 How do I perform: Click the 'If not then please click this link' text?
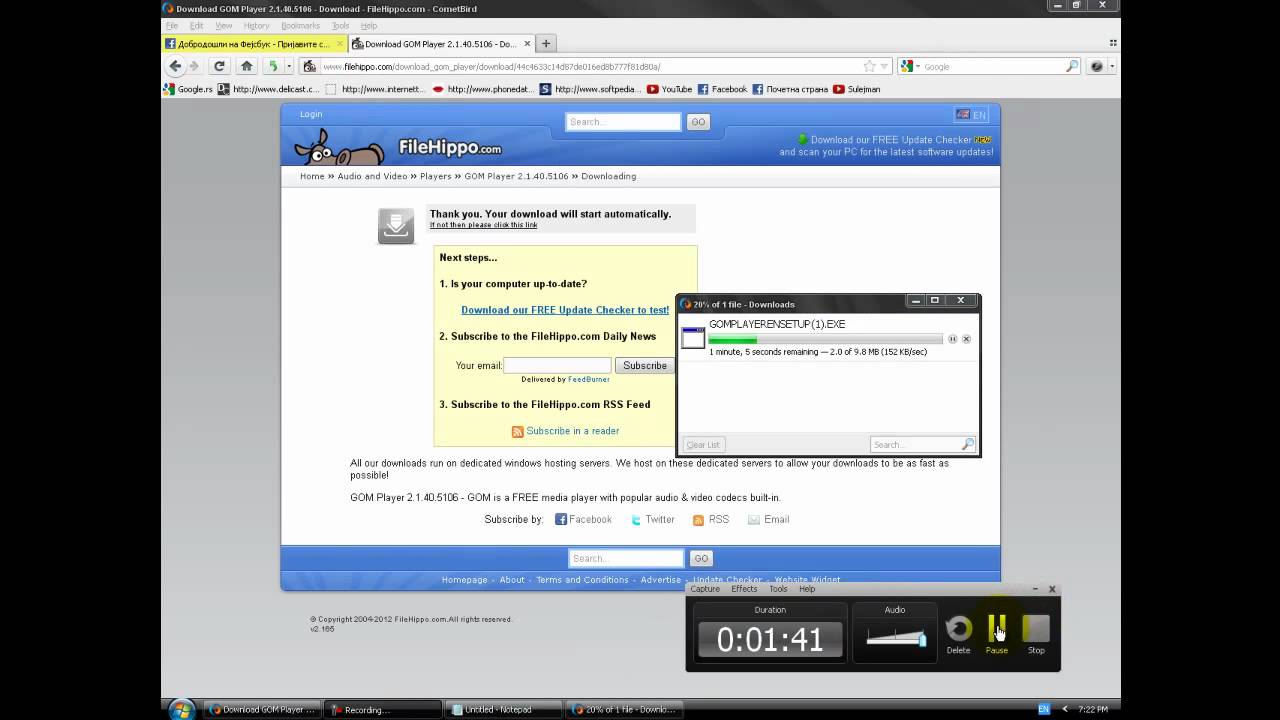483,225
